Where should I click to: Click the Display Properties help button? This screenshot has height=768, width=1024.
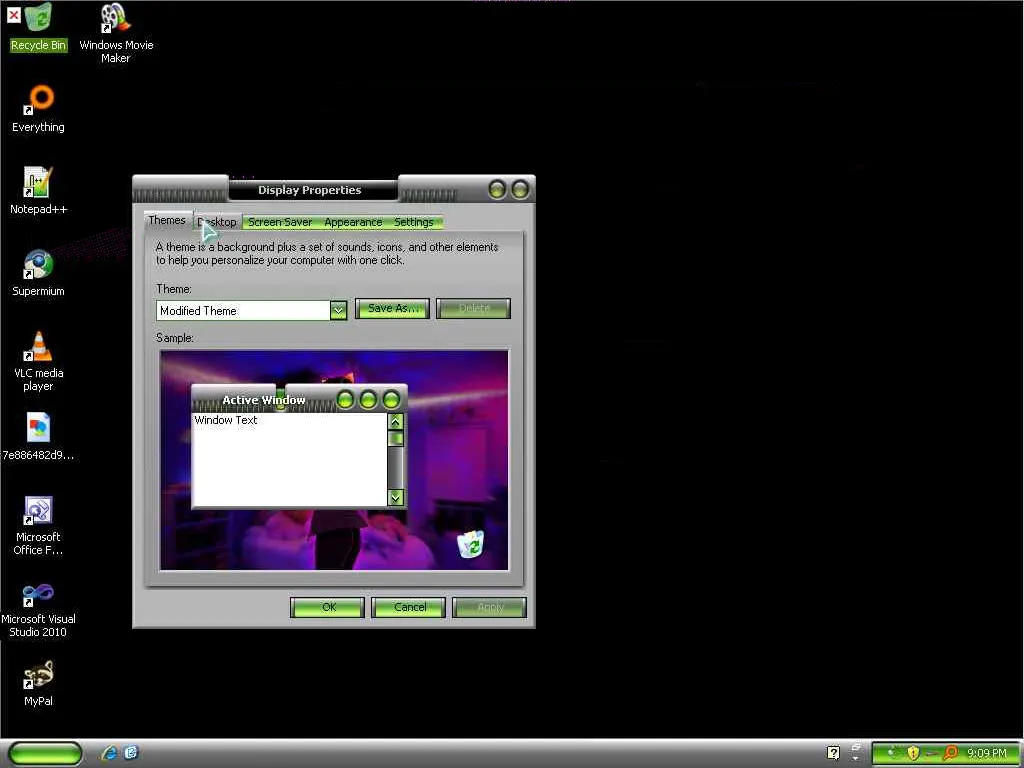tap(498, 190)
